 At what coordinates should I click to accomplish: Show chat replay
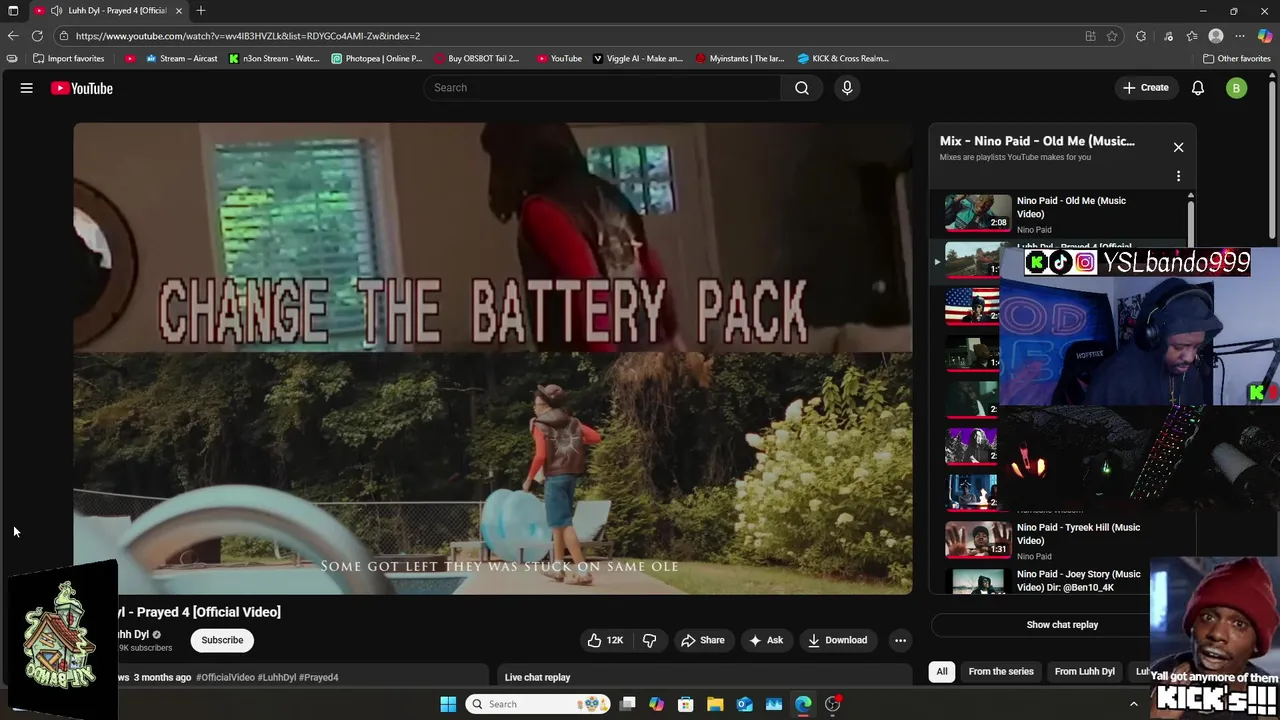click(1062, 625)
